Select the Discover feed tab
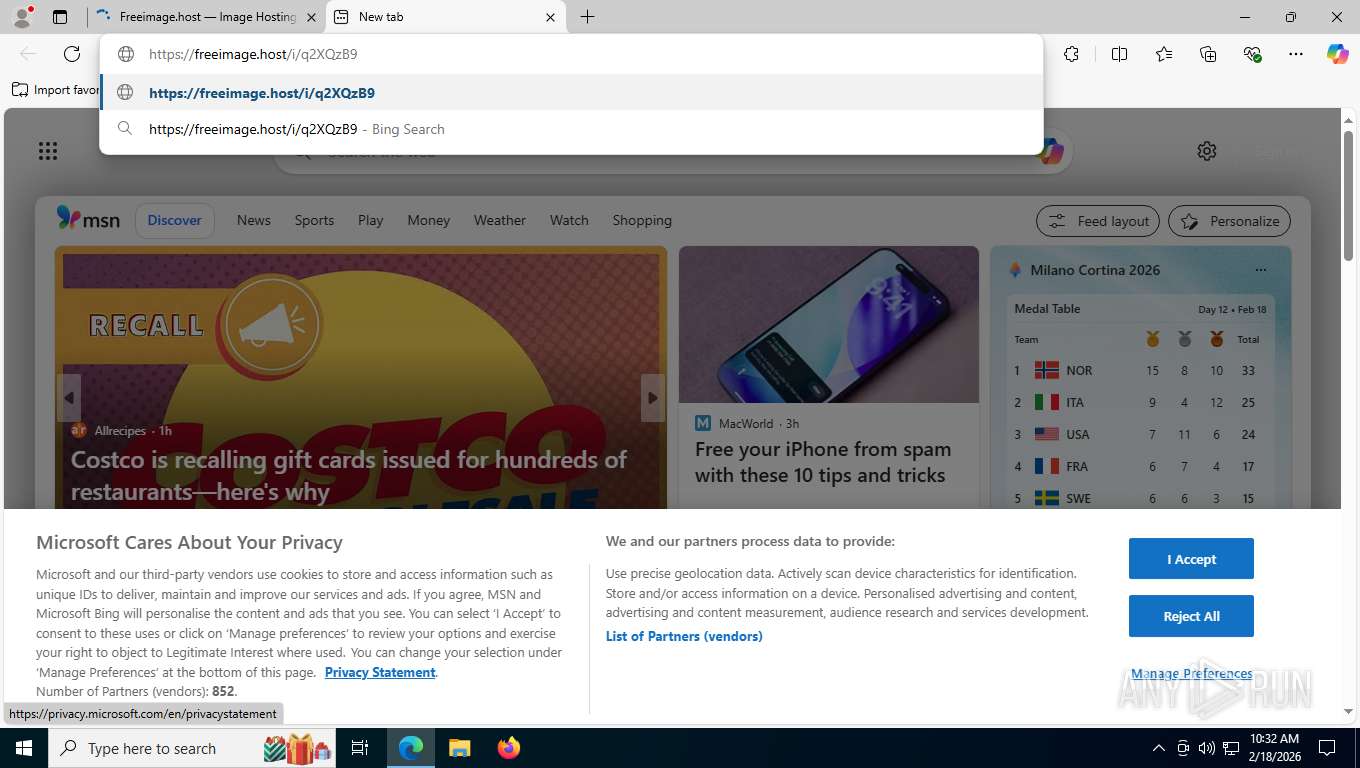Screen dimensions: 1360x768 click(174, 220)
